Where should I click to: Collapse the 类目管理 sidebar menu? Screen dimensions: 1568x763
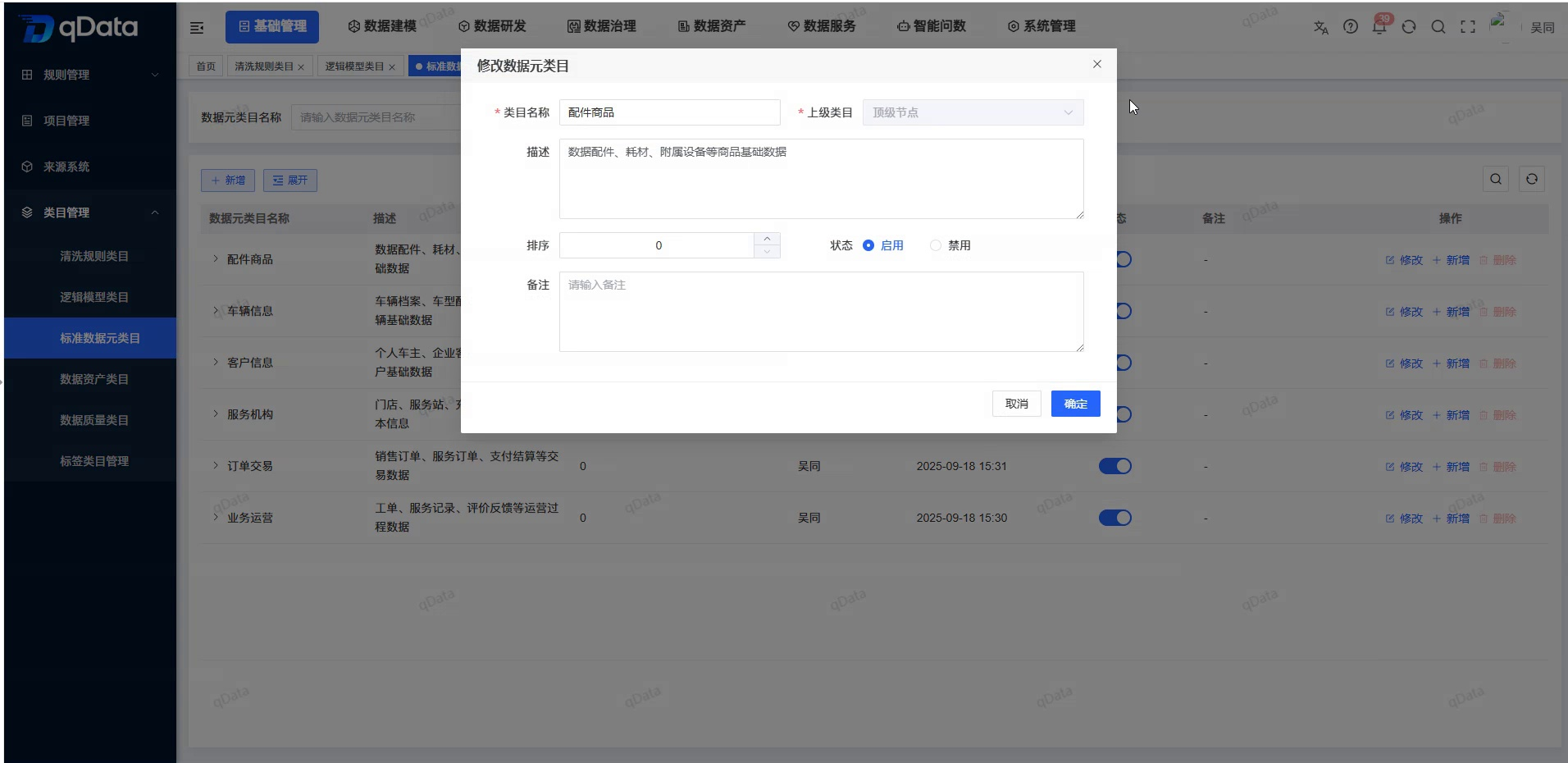tap(90, 212)
